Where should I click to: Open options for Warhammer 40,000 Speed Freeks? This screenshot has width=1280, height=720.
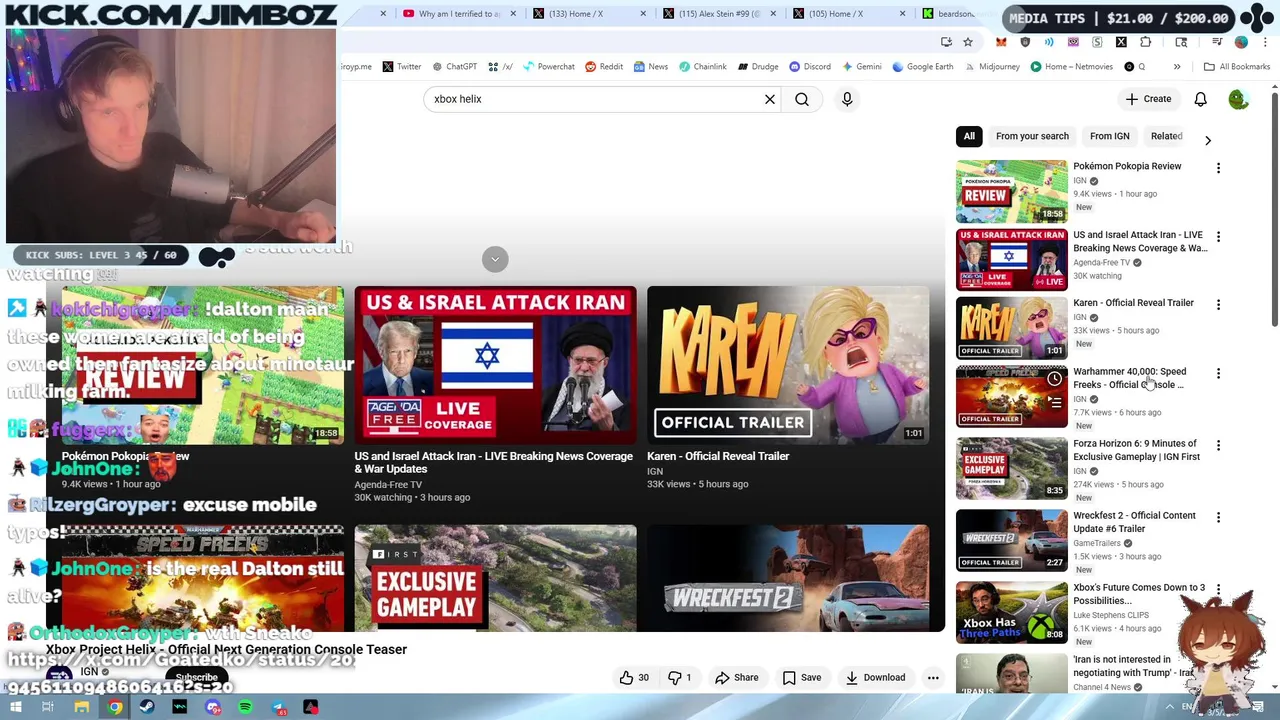coord(1218,373)
